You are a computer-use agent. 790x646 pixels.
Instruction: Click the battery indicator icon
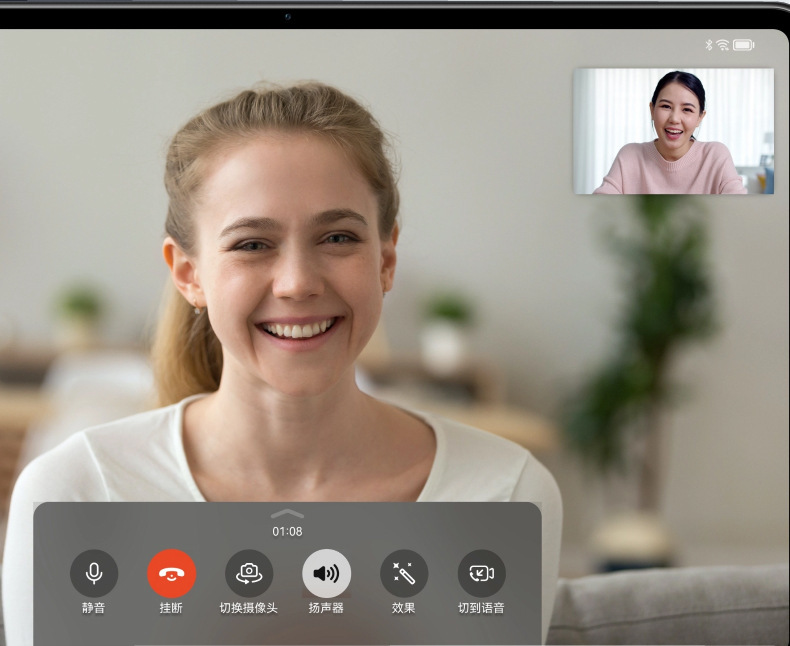coord(744,45)
